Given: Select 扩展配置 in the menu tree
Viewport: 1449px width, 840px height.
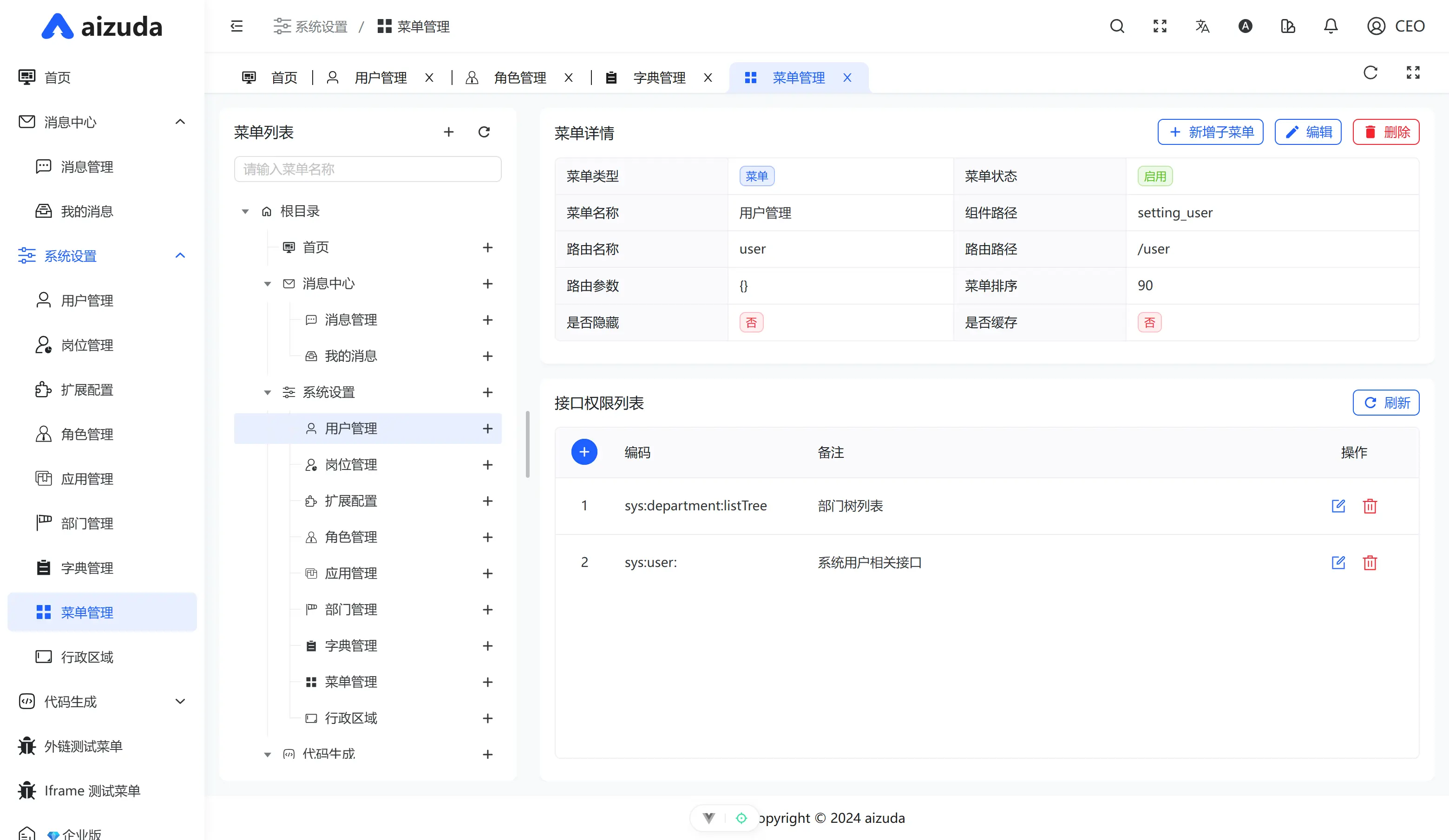Looking at the screenshot, I should [x=351, y=501].
